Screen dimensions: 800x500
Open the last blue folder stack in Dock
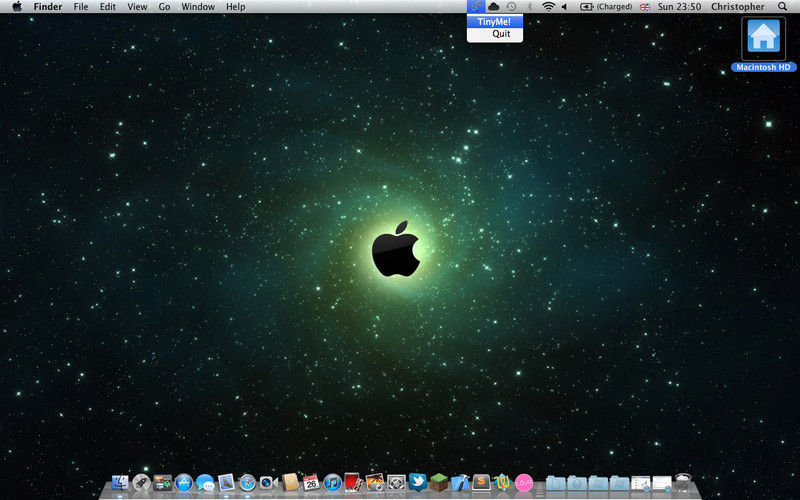click(x=619, y=483)
